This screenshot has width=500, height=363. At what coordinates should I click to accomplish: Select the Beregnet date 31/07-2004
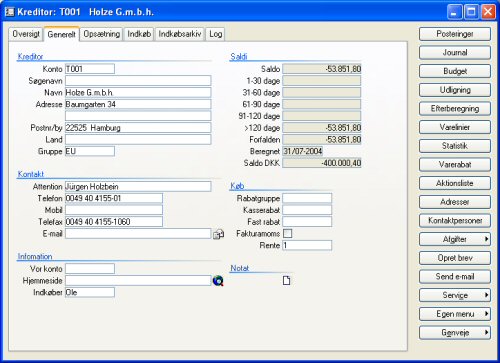303,151
